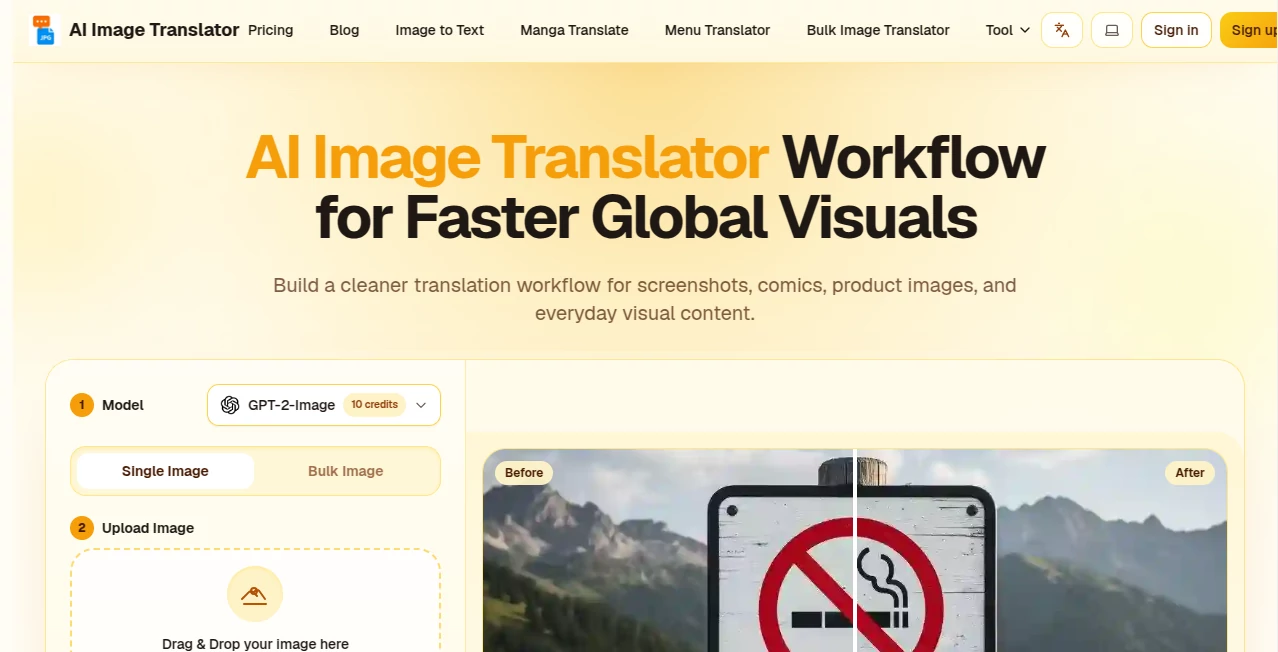Click the Before label on preview
The image size is (1278, 652).
click(524, 472)
